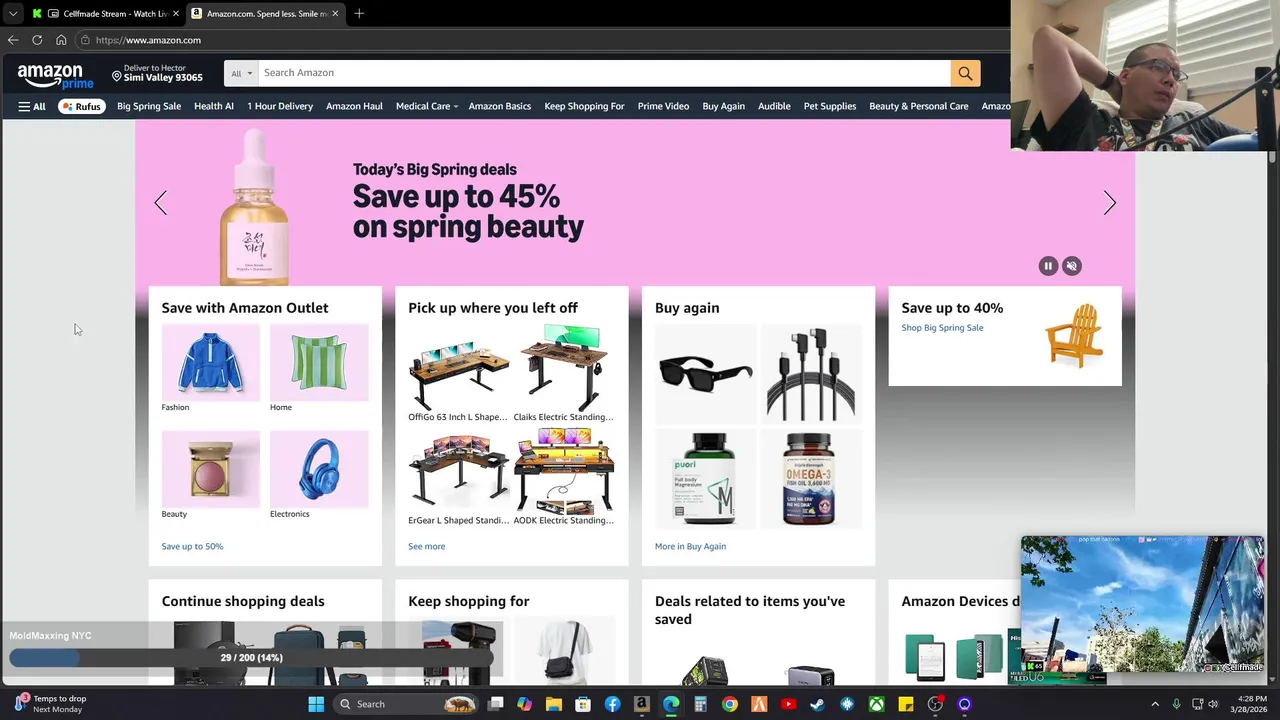This screenshot has width=1280, height=720.
Task: Click the taskbar Search box
Action: [406, 704]
